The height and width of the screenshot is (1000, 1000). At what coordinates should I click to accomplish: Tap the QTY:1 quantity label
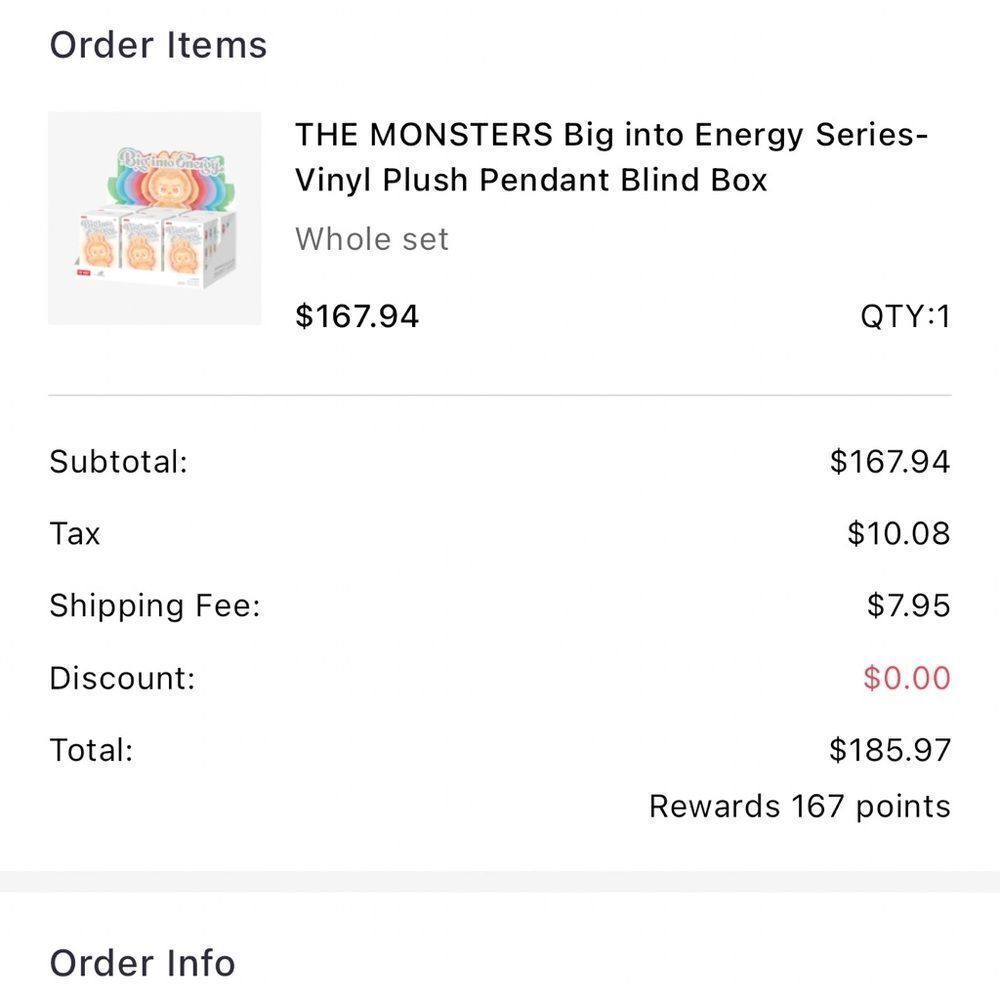click(905, 316)
